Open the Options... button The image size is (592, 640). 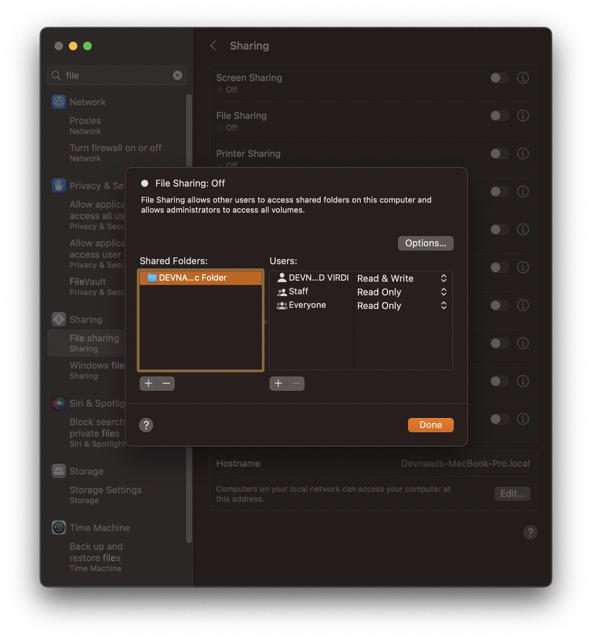425,243
